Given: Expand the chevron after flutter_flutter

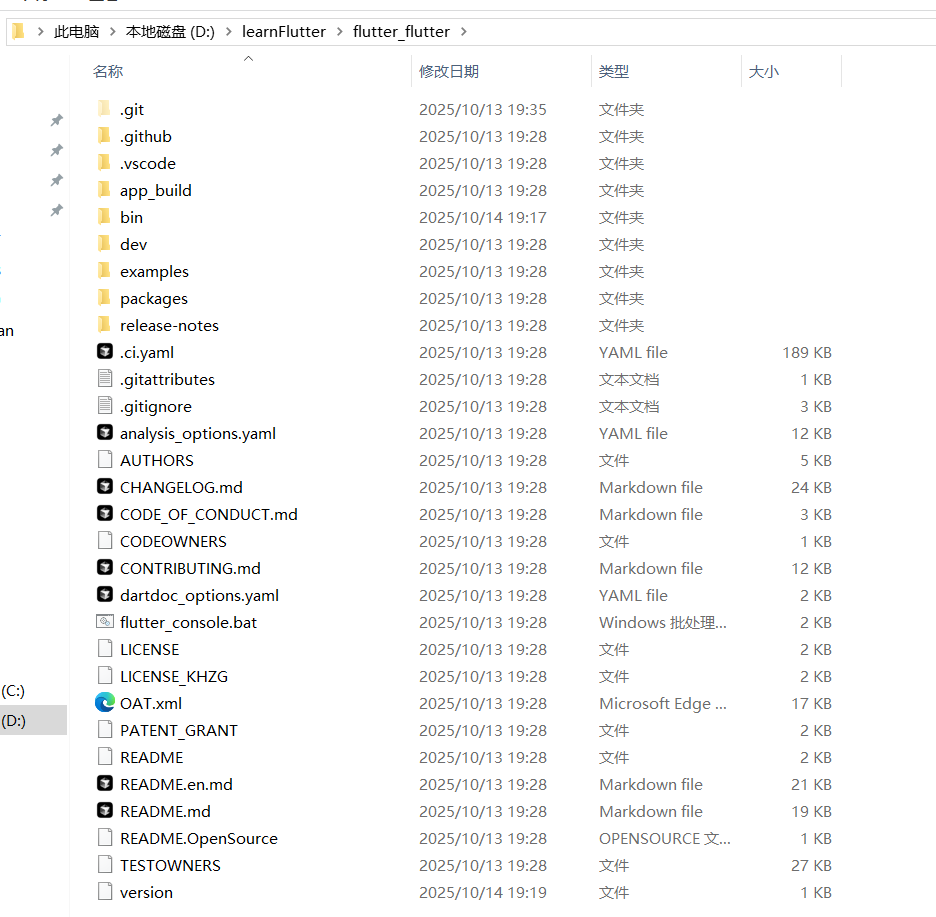Looking at the screenshot, I should [464, 32].
